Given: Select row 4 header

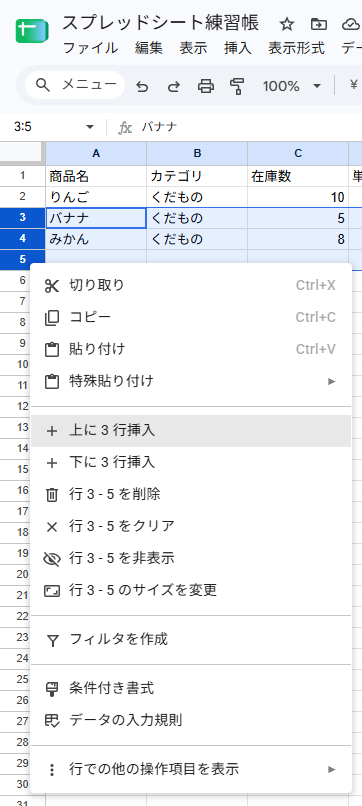Looking at the screenshot, I should tap(22, 239).
